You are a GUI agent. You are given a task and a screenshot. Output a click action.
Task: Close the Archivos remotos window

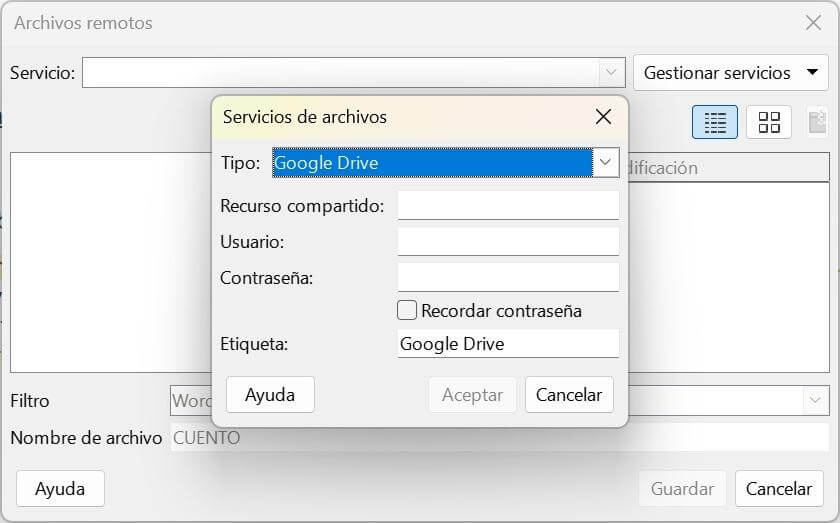tap(813, 23)
